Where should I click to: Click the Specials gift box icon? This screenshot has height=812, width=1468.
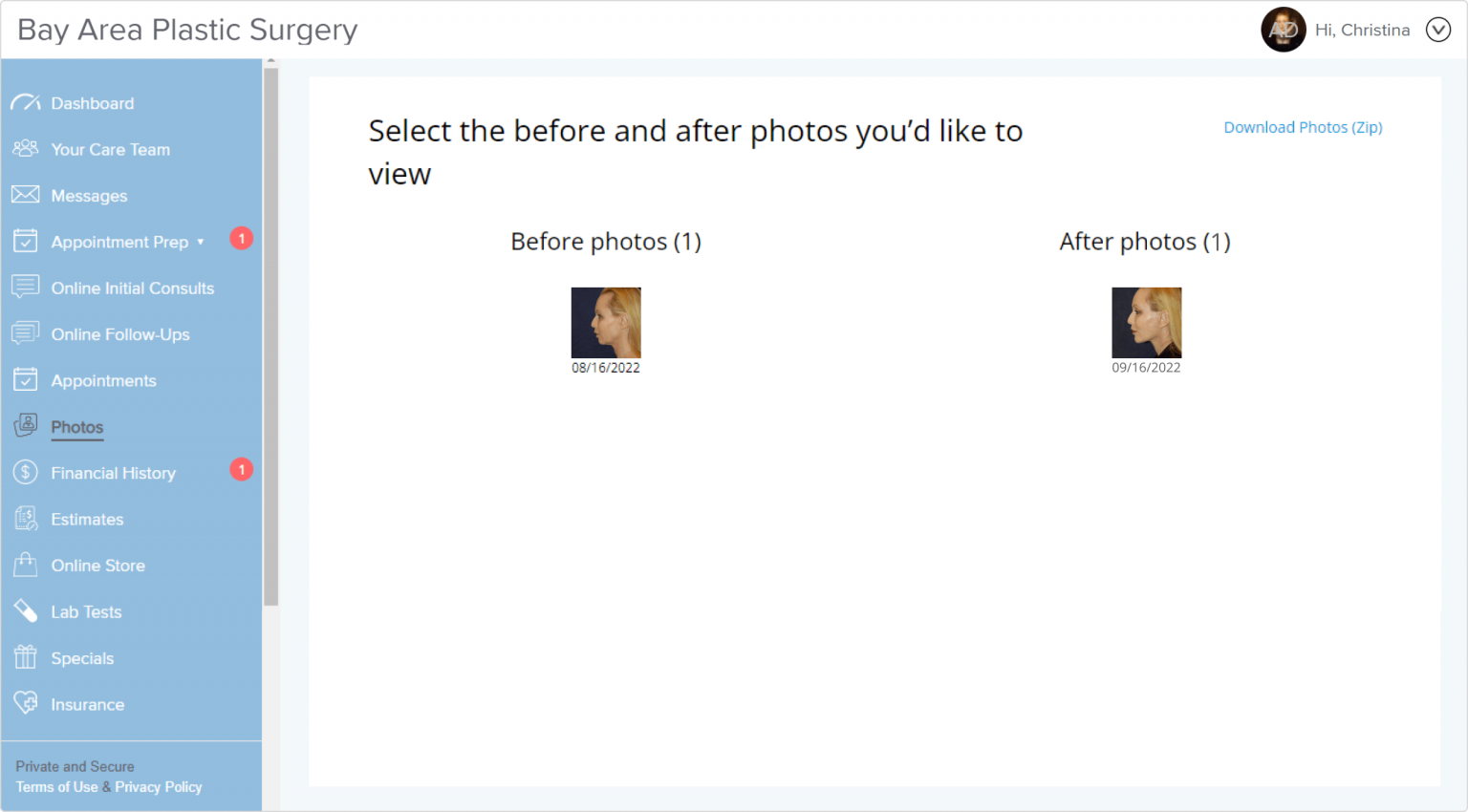[26, 657]
